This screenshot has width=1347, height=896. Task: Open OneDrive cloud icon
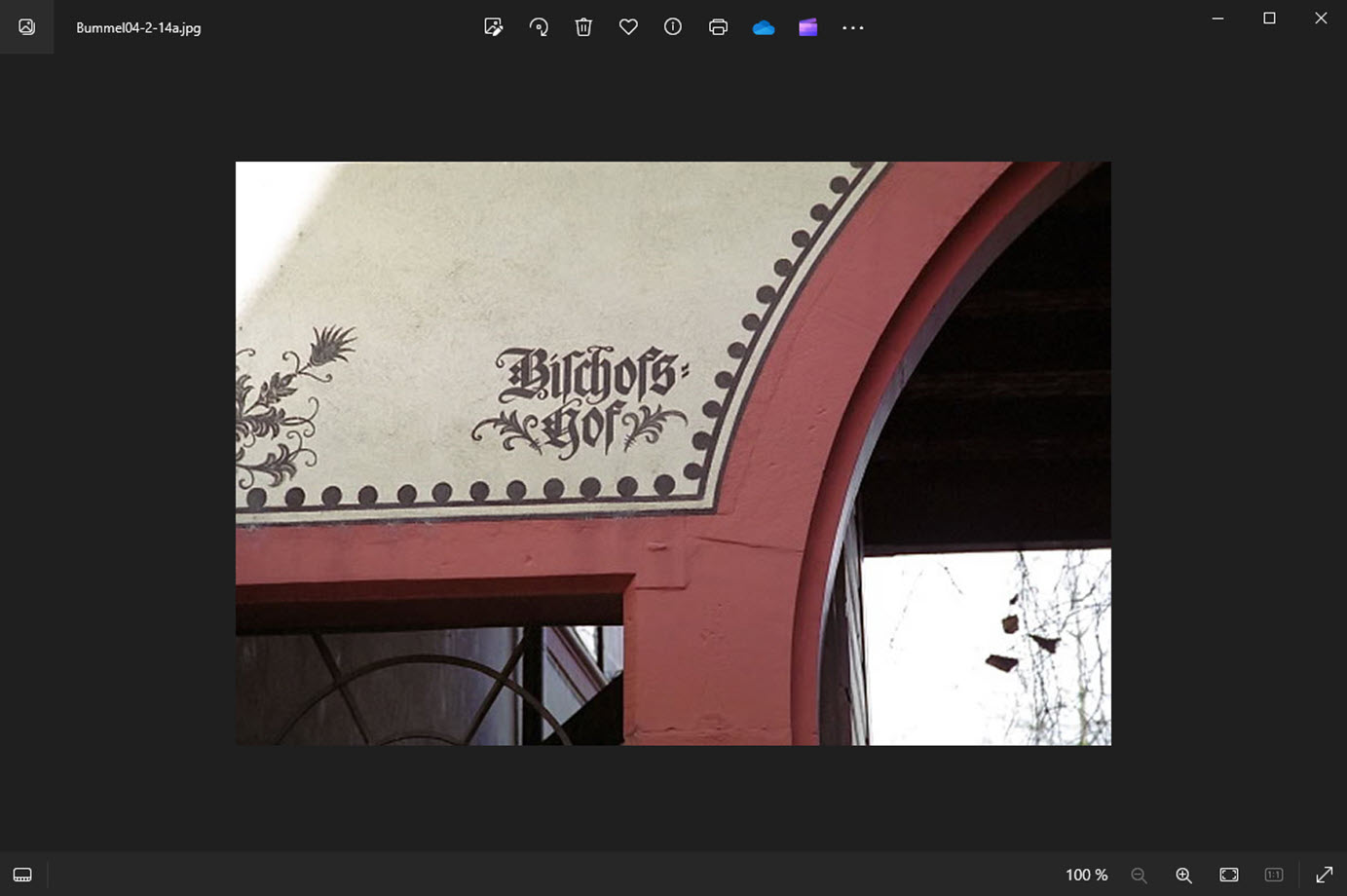point(764,27)
